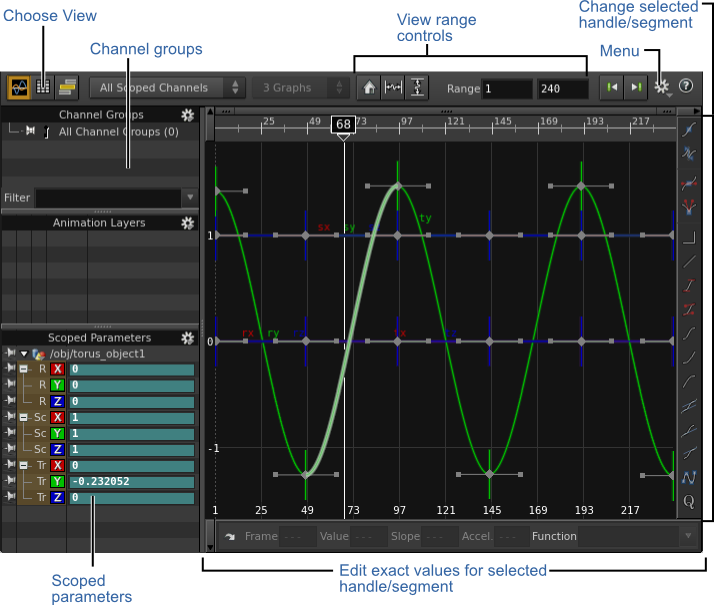Toggle the pin flag for the R X channel
The width and height of the screenshot is (714, 605).
point(9,369)
